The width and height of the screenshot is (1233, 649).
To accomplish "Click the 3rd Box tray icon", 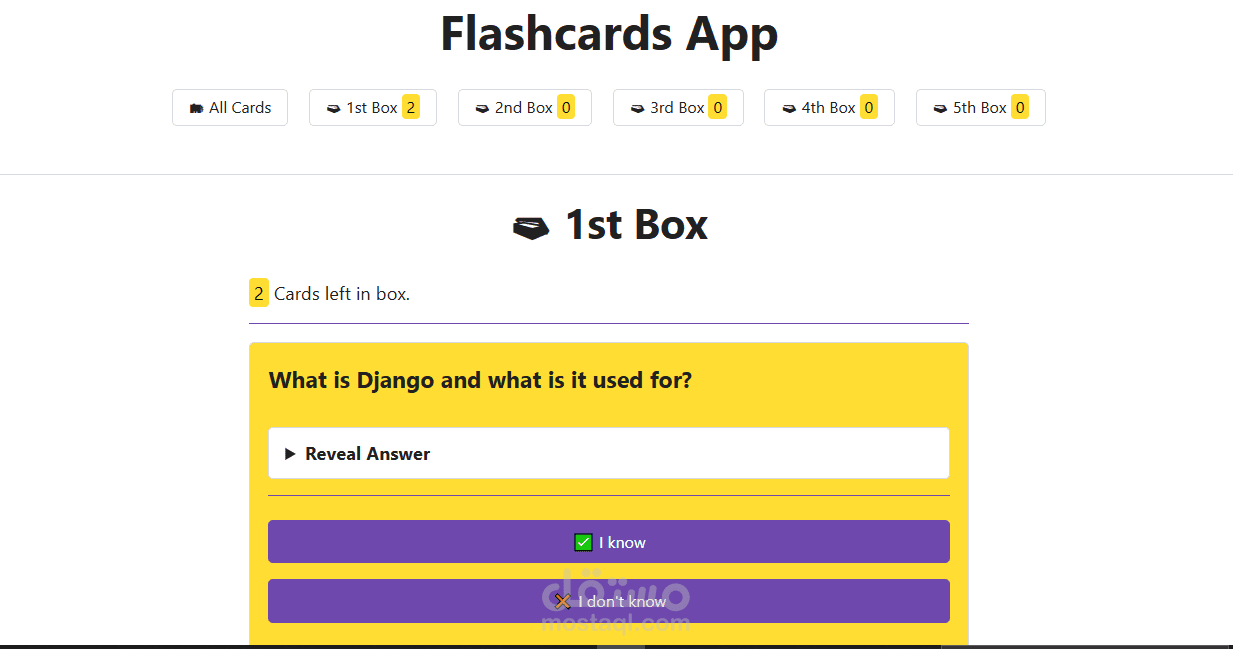I will coord(637,108).
